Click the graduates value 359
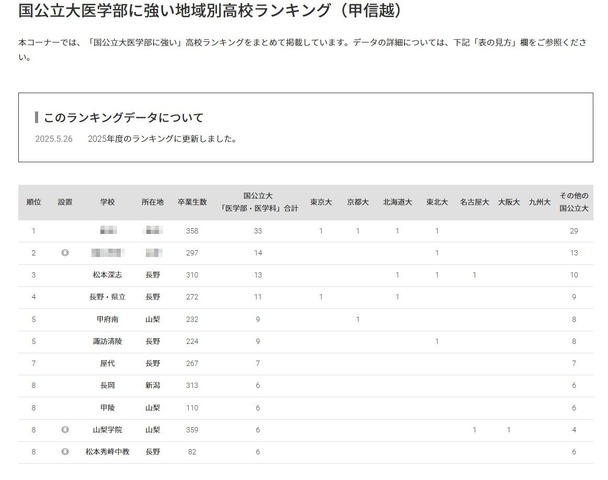608x480 pixels. [192, 430]
